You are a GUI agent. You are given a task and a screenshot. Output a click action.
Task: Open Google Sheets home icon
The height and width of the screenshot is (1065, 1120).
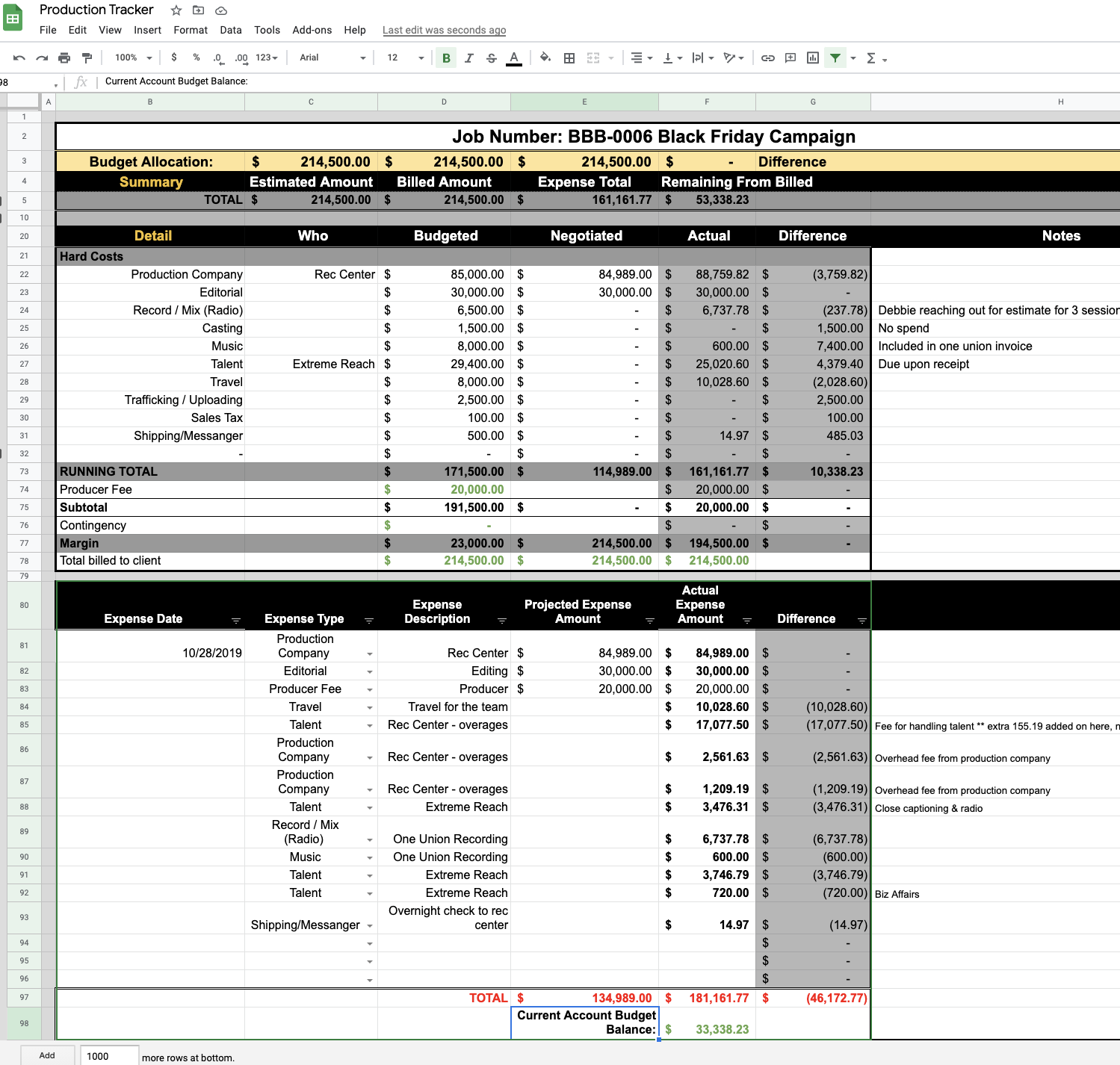13,19
